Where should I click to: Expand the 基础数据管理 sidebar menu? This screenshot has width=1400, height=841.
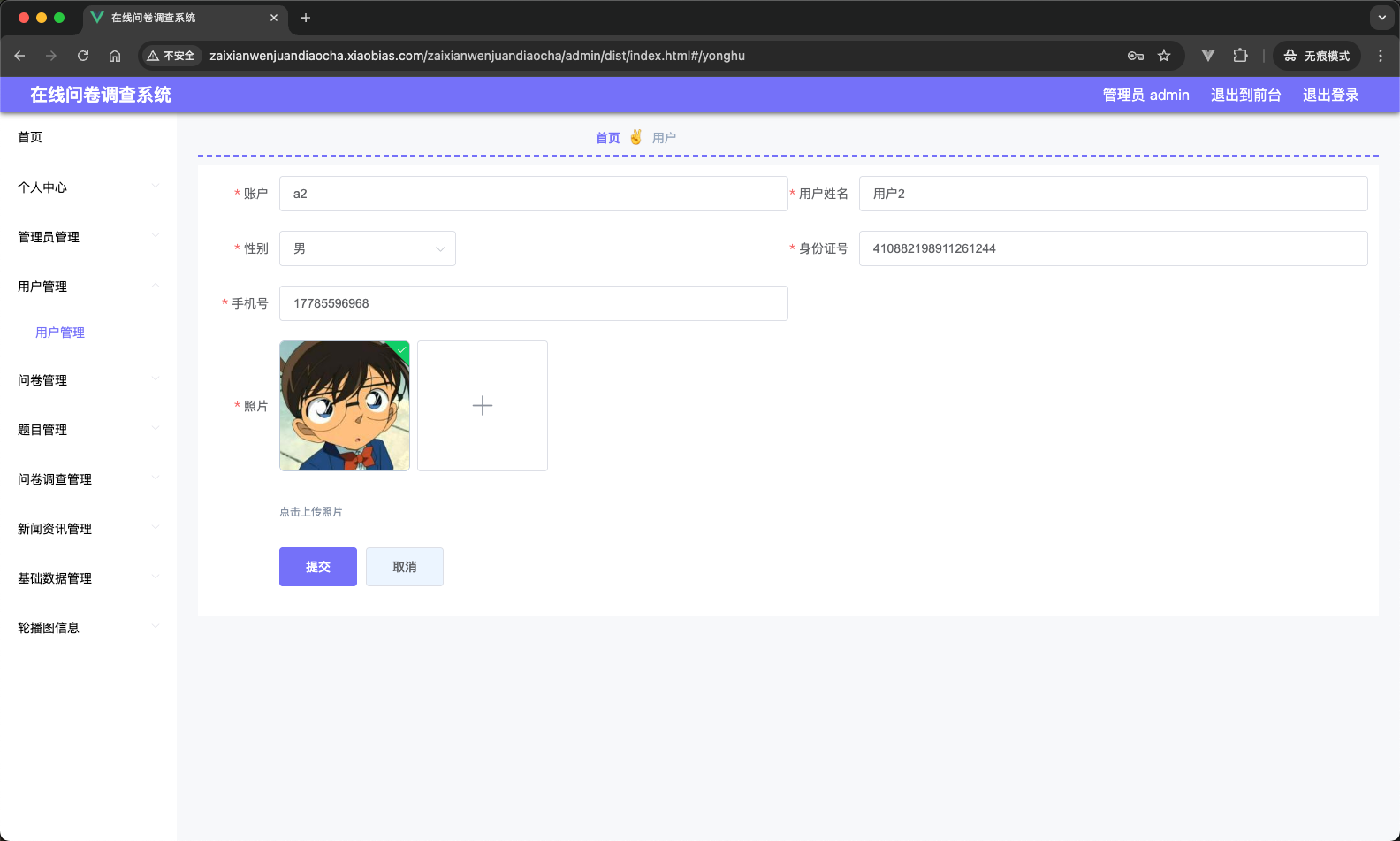(88, 578)
